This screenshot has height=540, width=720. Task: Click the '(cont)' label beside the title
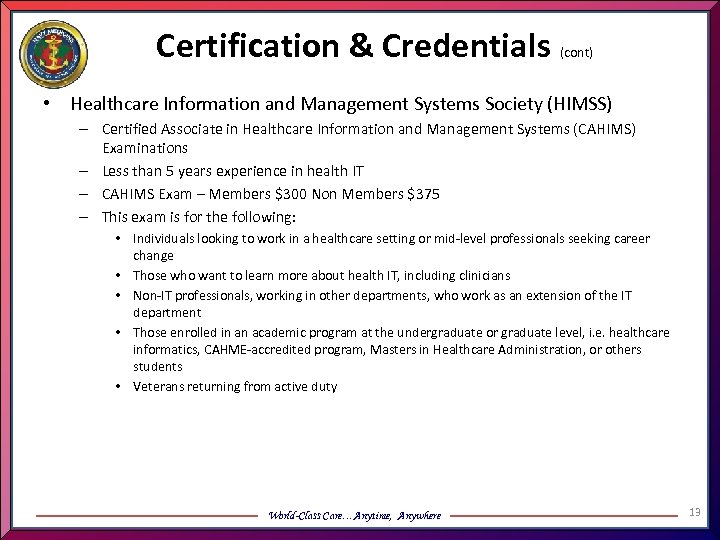576,52
